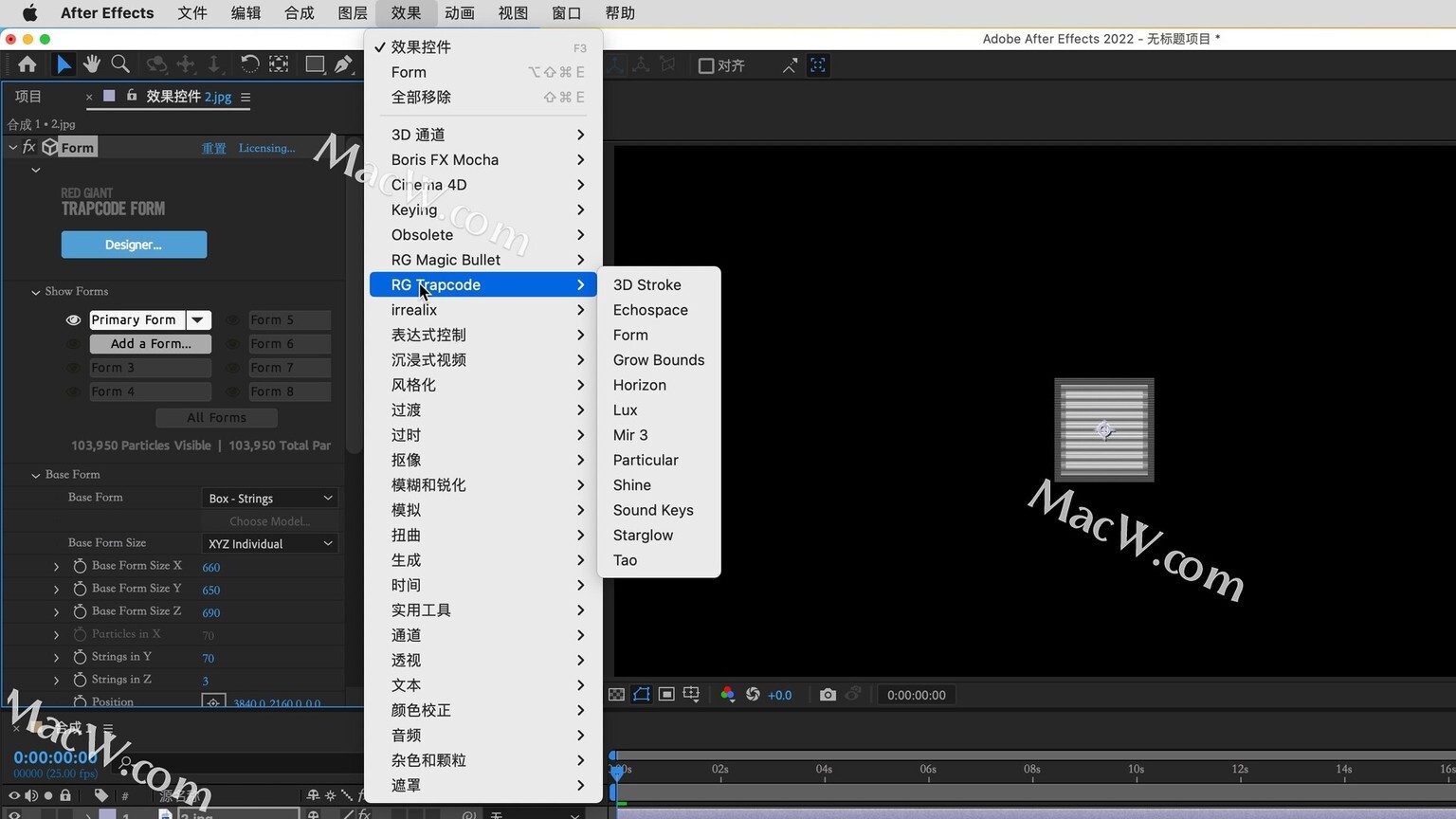The height and width of the screenshot is (819, 1456).
Task: Open the 动画 menu in the menu bar
Action: click(460, 13)
